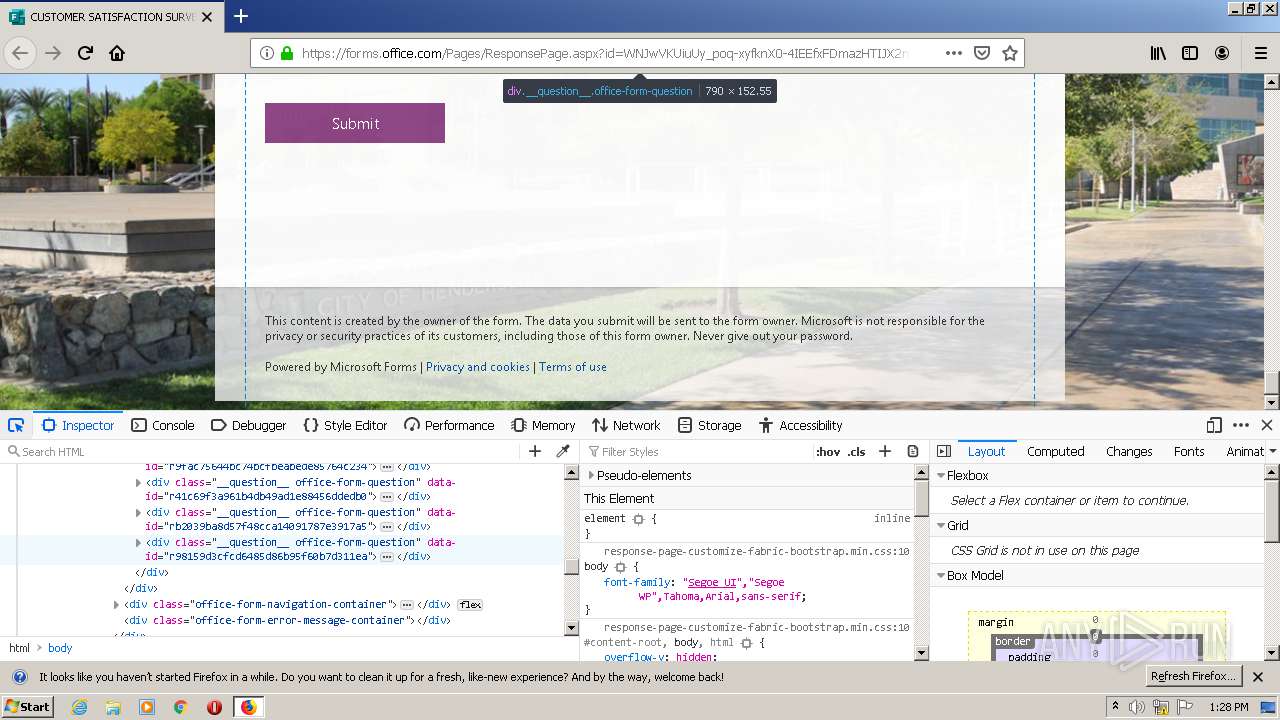Expand div with data-id r98159d3cfcd6485d86b95f60b7d311ea

pos(139,542)
